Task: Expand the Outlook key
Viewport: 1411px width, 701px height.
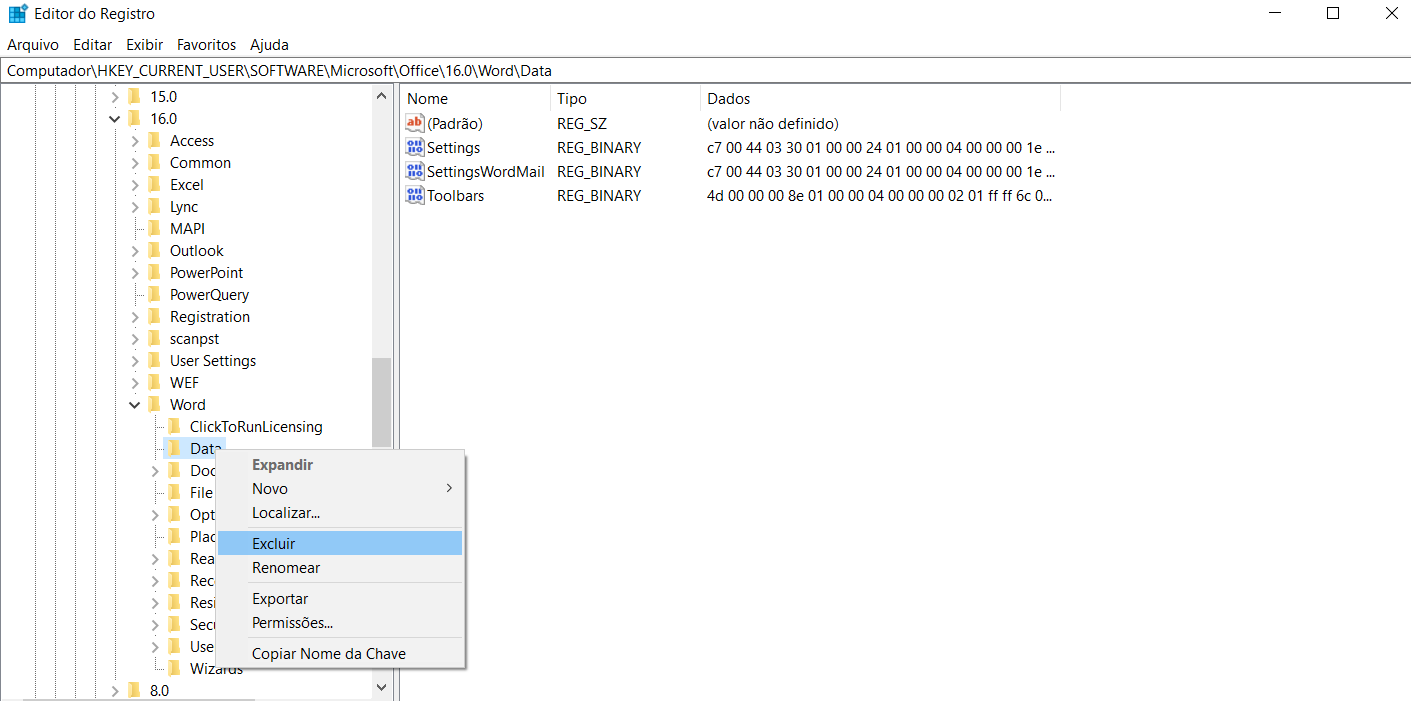Action: tap(135, 251)
